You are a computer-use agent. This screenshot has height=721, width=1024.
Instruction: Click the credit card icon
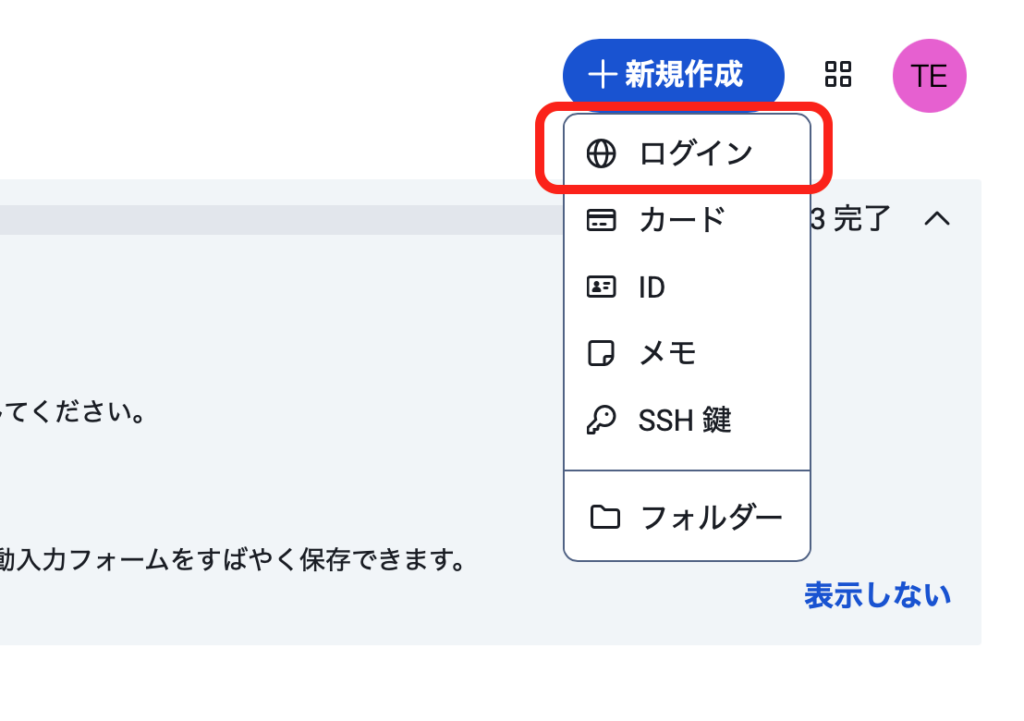601,220
